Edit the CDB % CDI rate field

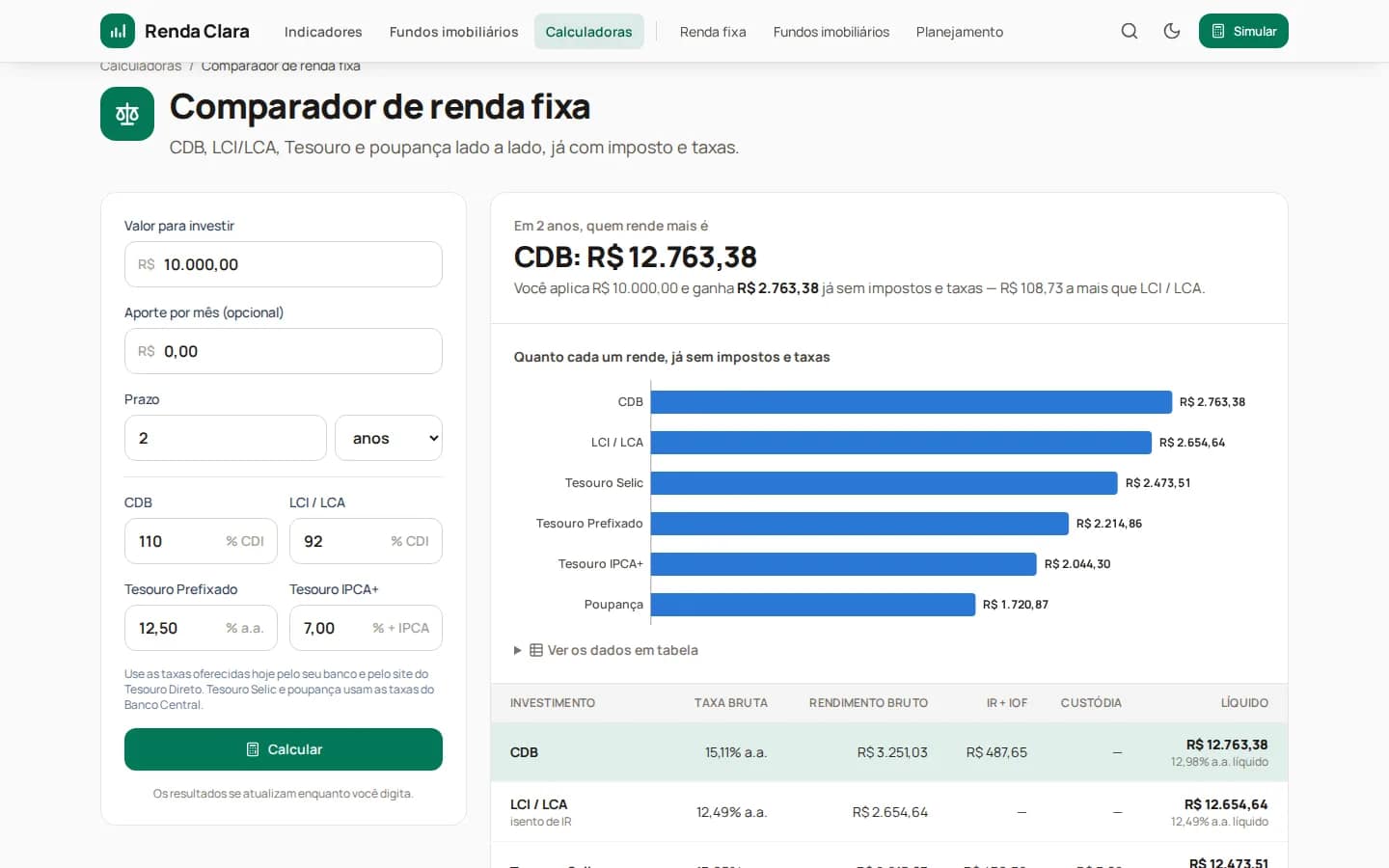tap(201, 541)
